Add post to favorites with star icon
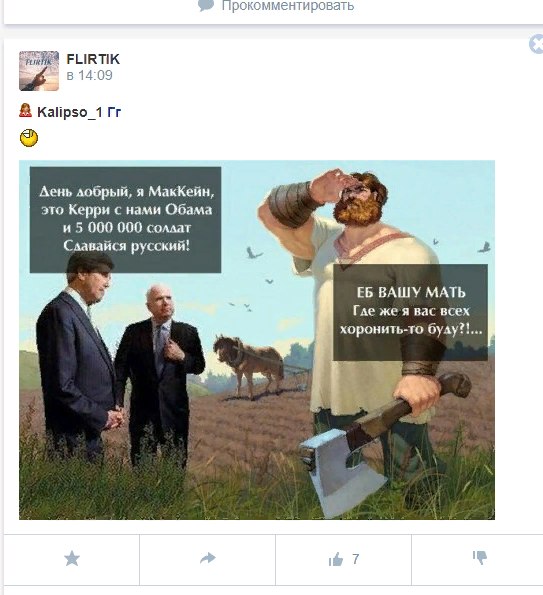 coord(72,559)
